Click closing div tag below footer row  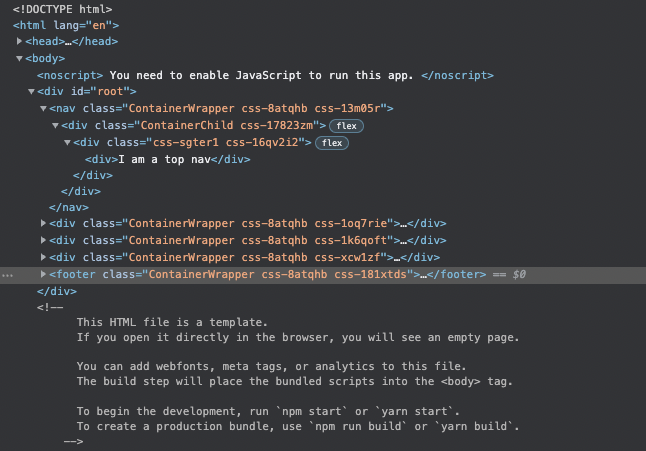[57, 292]
